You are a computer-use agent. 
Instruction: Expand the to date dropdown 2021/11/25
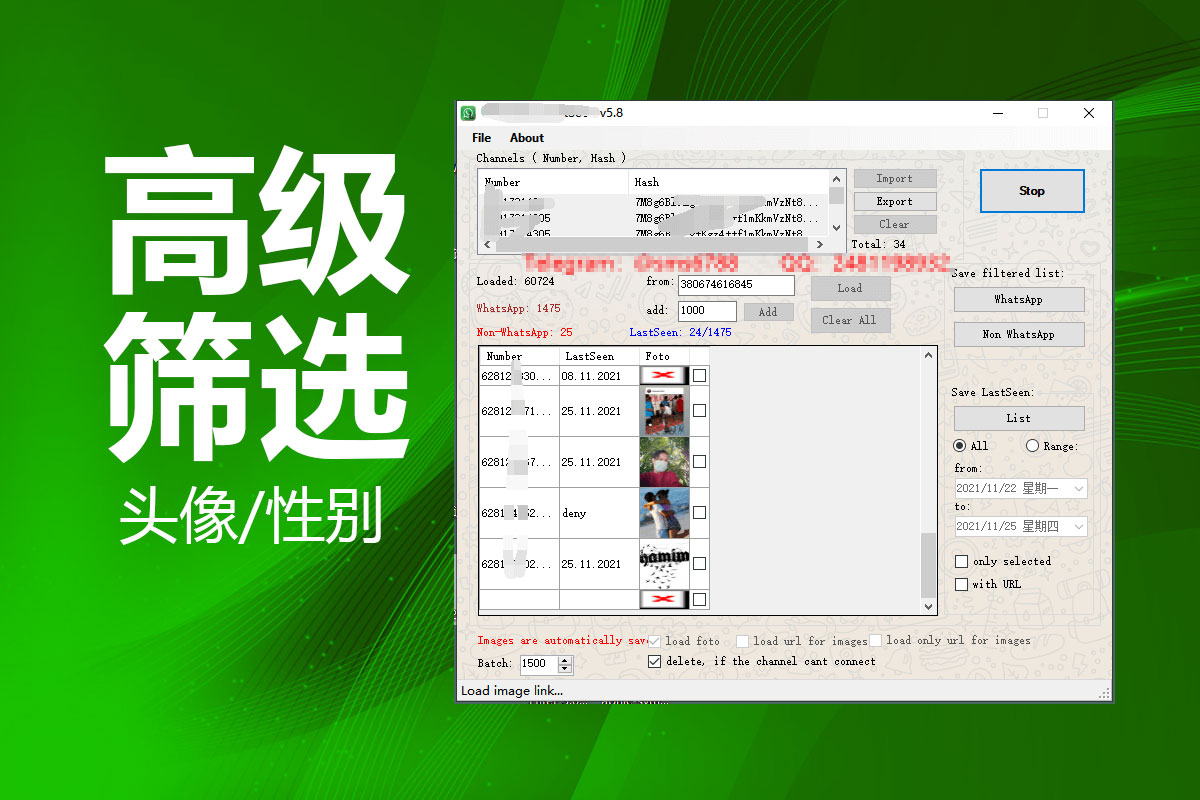[x=1078, y=526]
